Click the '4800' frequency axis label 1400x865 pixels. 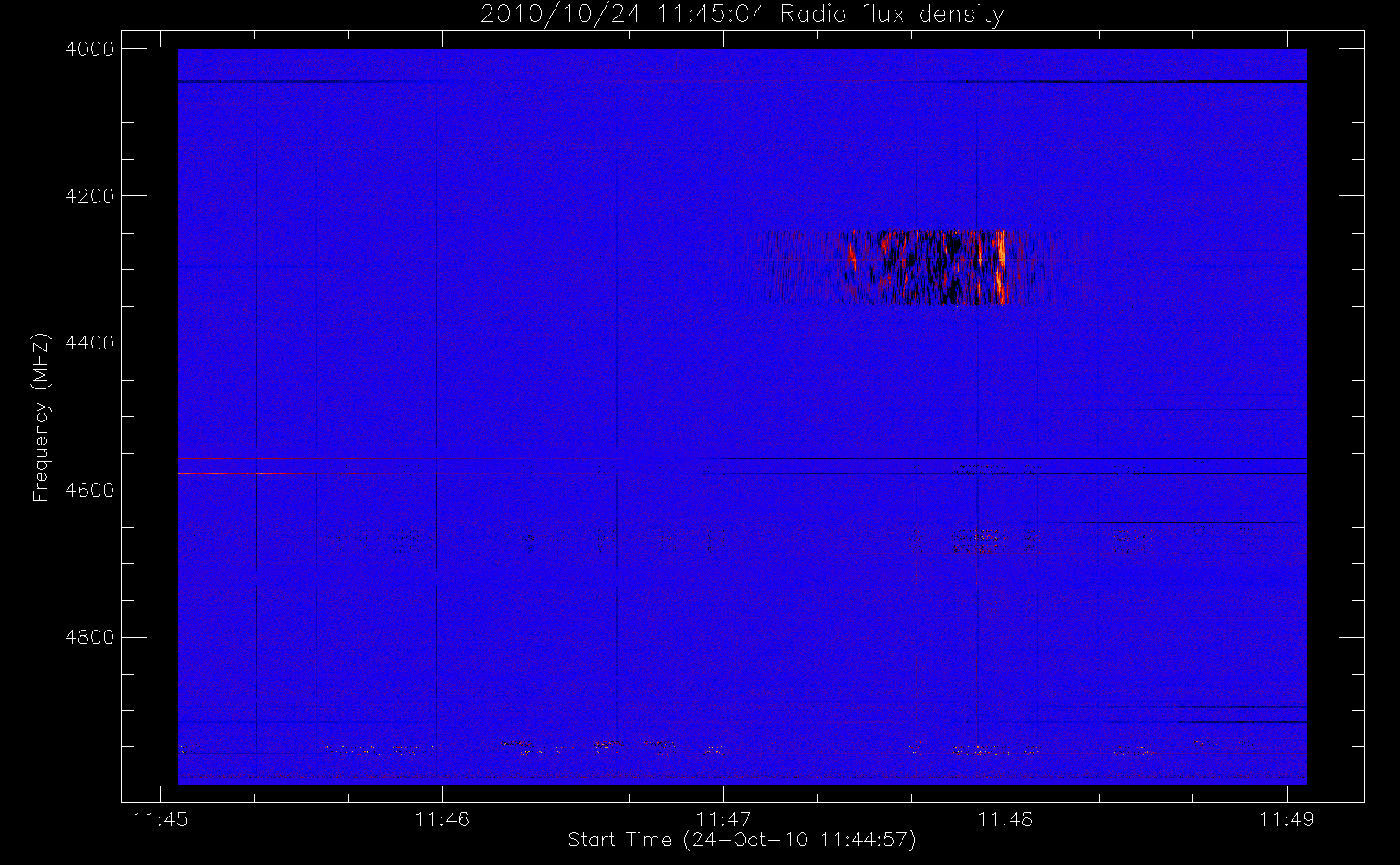[90, 637]
